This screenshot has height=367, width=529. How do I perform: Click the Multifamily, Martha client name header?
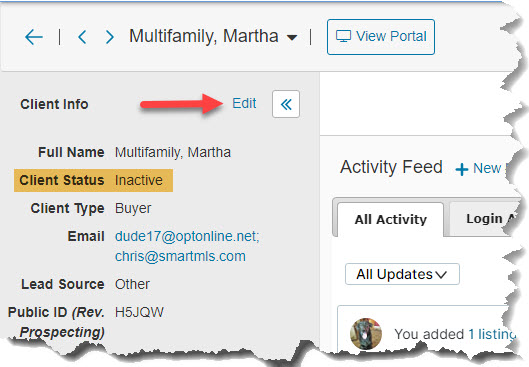(203, 36)
